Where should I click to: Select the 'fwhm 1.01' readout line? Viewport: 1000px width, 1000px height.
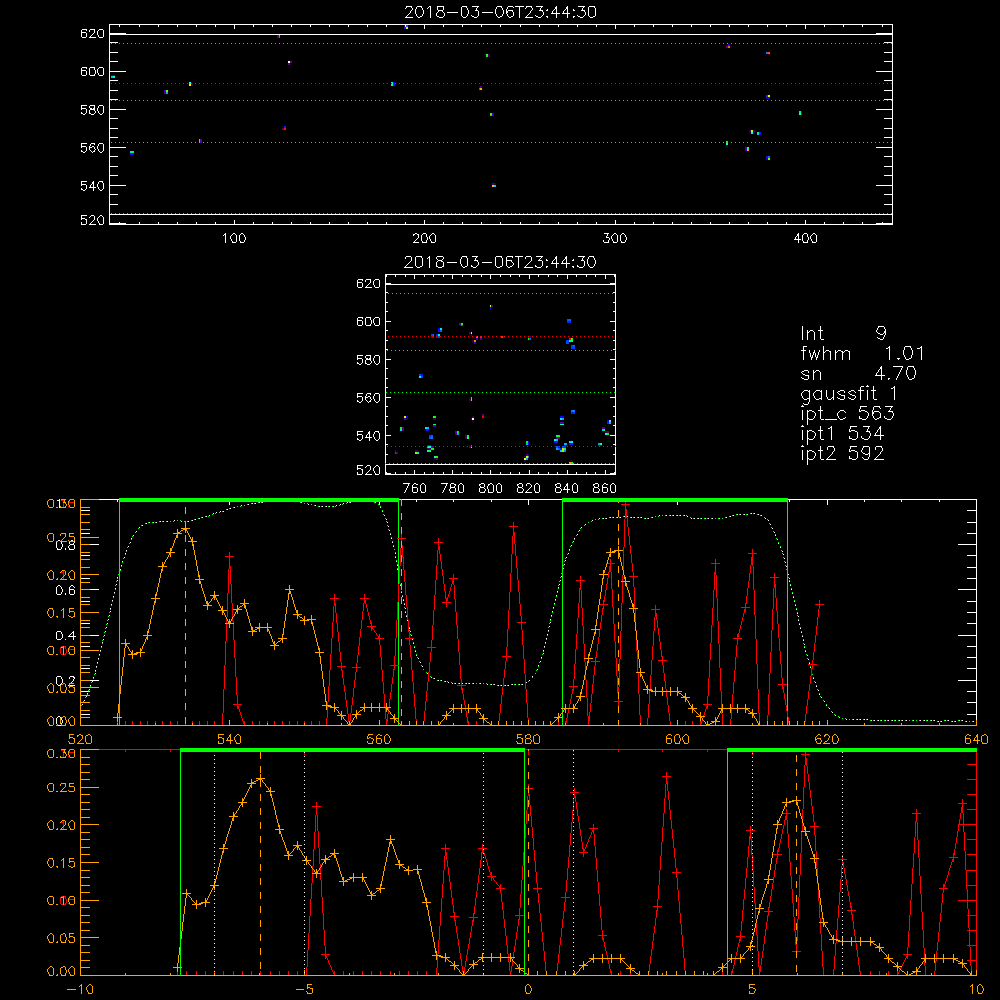coord(862,353)
